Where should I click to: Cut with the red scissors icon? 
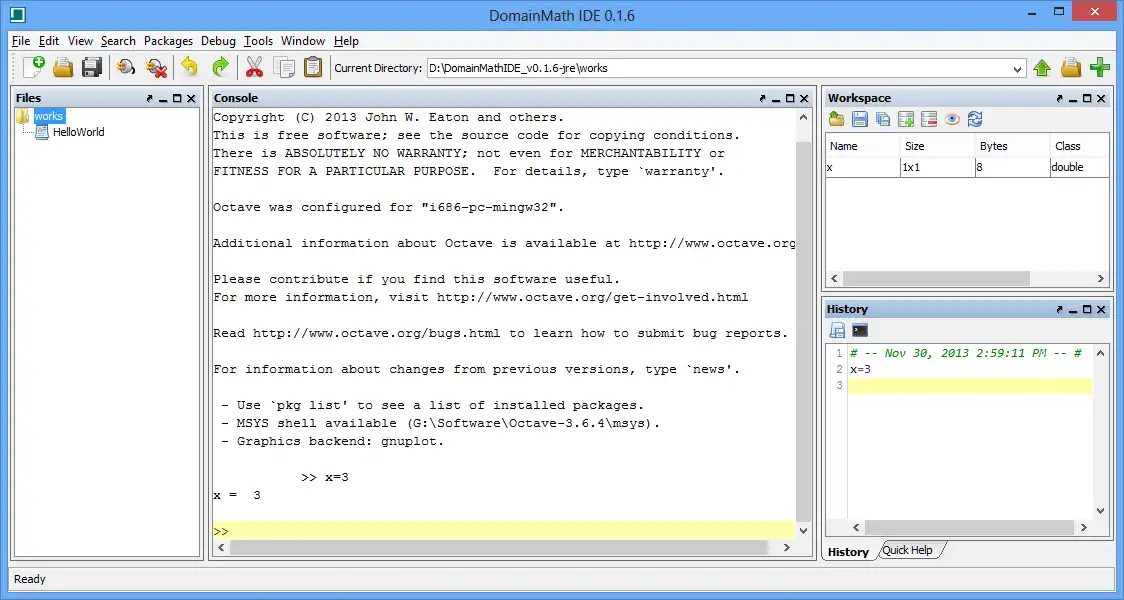pos(254,68)
